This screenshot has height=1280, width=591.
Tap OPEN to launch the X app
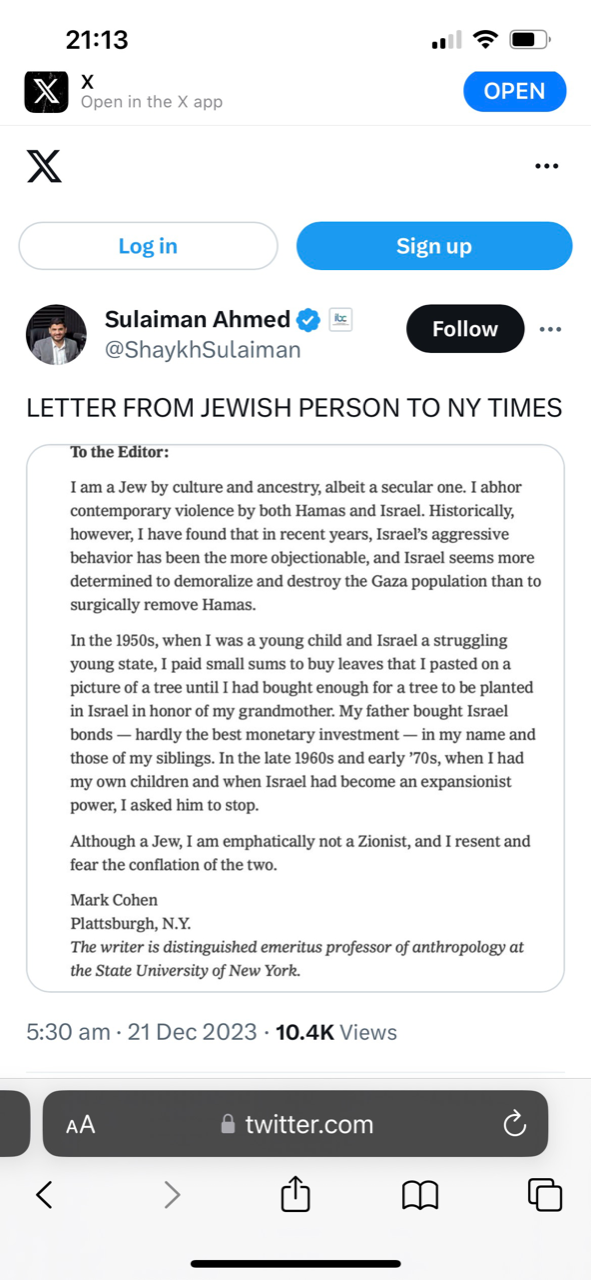coord(515,91)
